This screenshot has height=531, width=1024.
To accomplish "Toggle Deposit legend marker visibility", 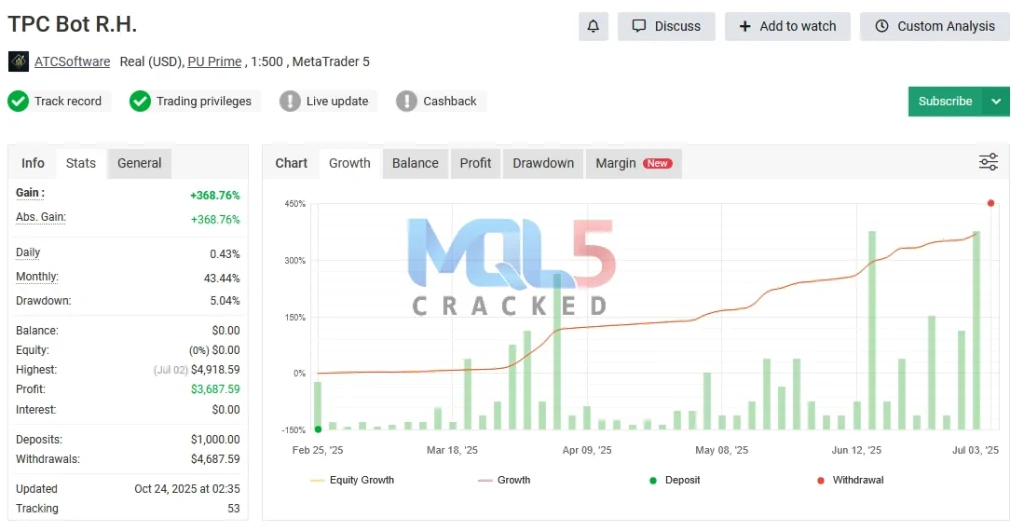I will (675, 480).
